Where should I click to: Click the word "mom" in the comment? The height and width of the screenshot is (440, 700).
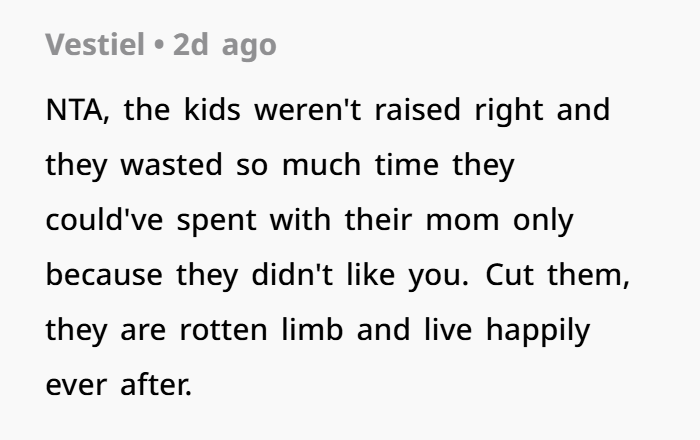pyautogui.click(x=451, y=220)
